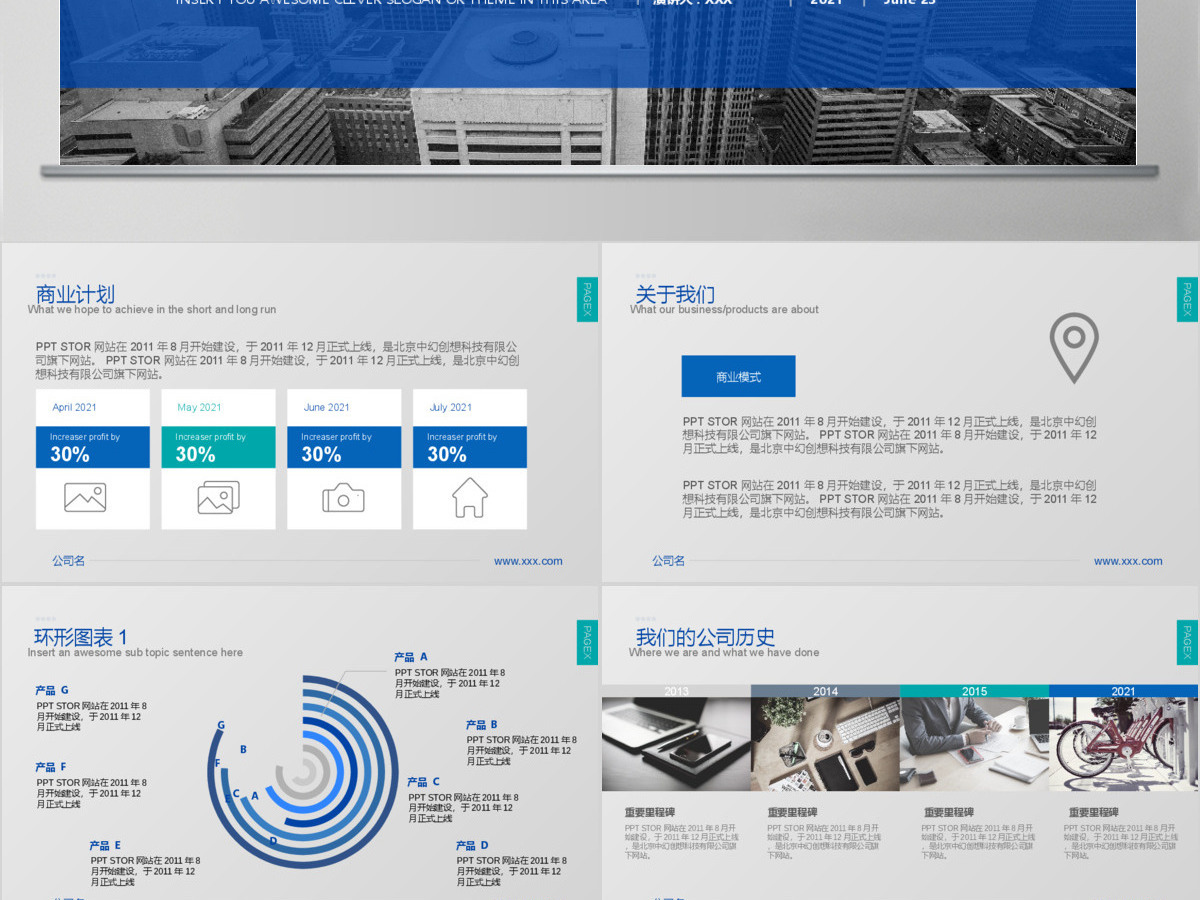Click the desk keyboard photo under 2014

tap(825, 744)
